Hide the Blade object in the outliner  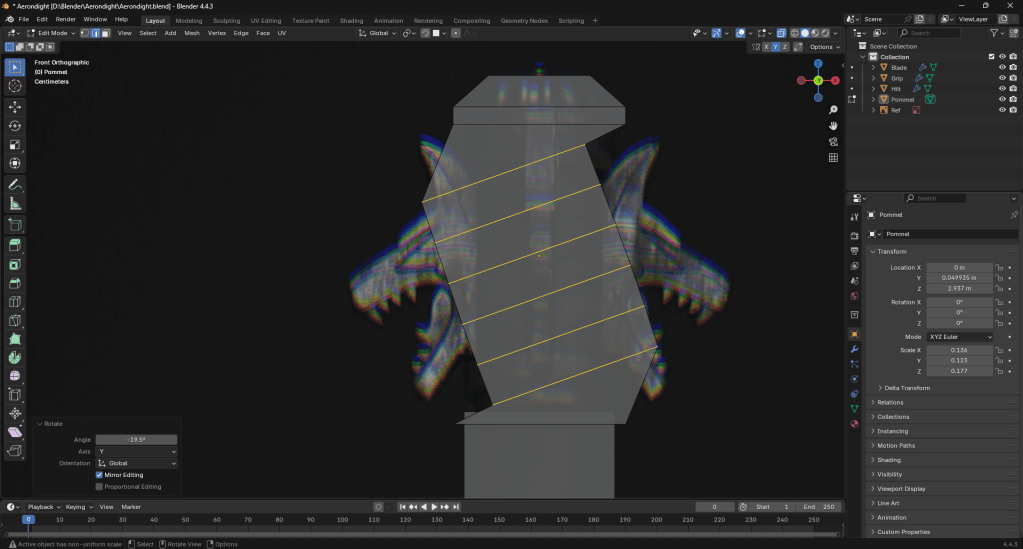[x=1001, y=68]
